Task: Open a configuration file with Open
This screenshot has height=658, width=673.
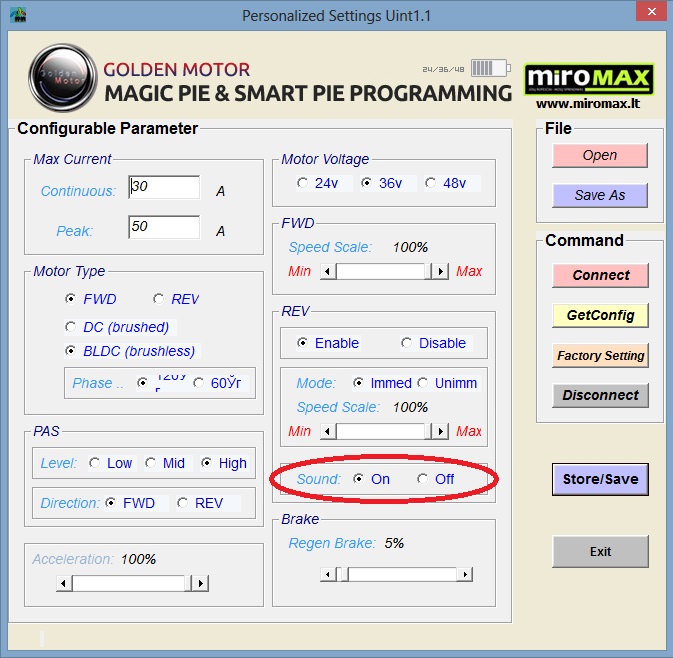Action: [600, 155]
